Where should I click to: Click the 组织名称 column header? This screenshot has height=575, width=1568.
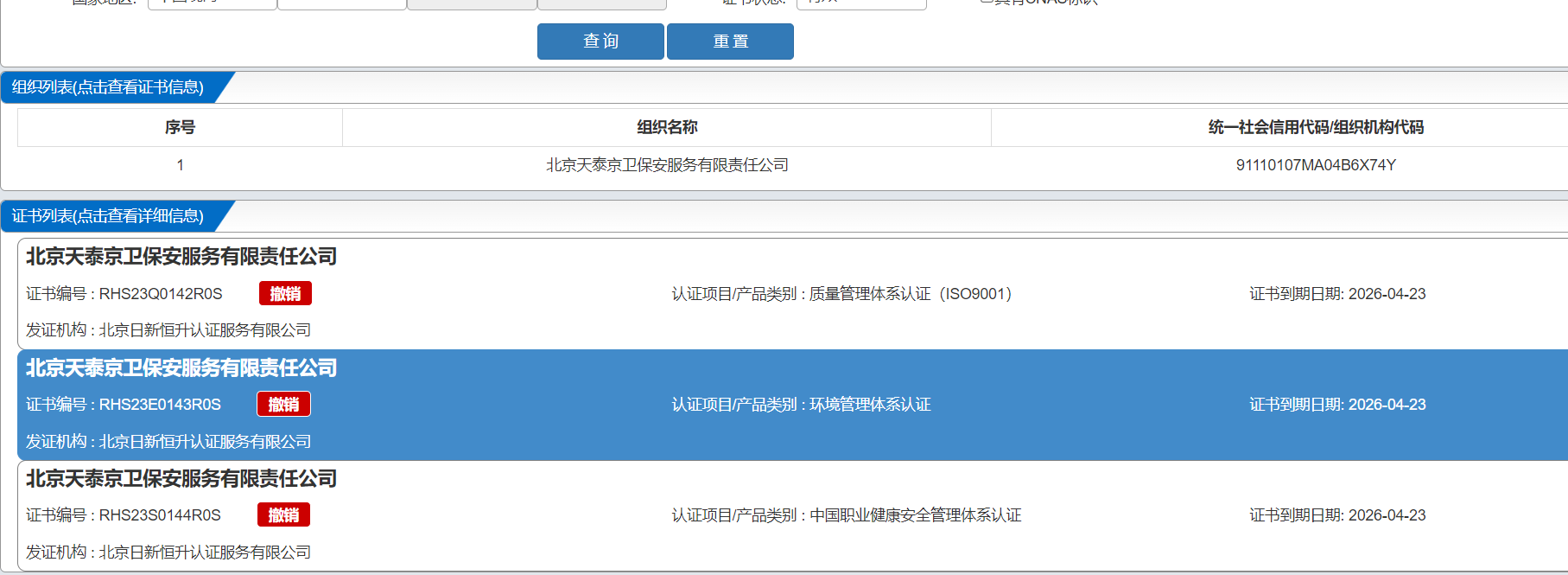[667, 127]
